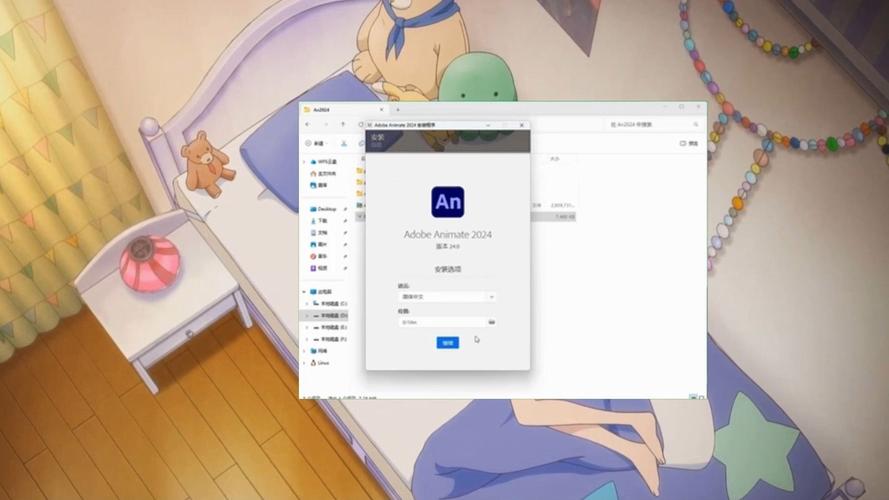Open Local Disk (D:) in sidebar

point(330,316)
